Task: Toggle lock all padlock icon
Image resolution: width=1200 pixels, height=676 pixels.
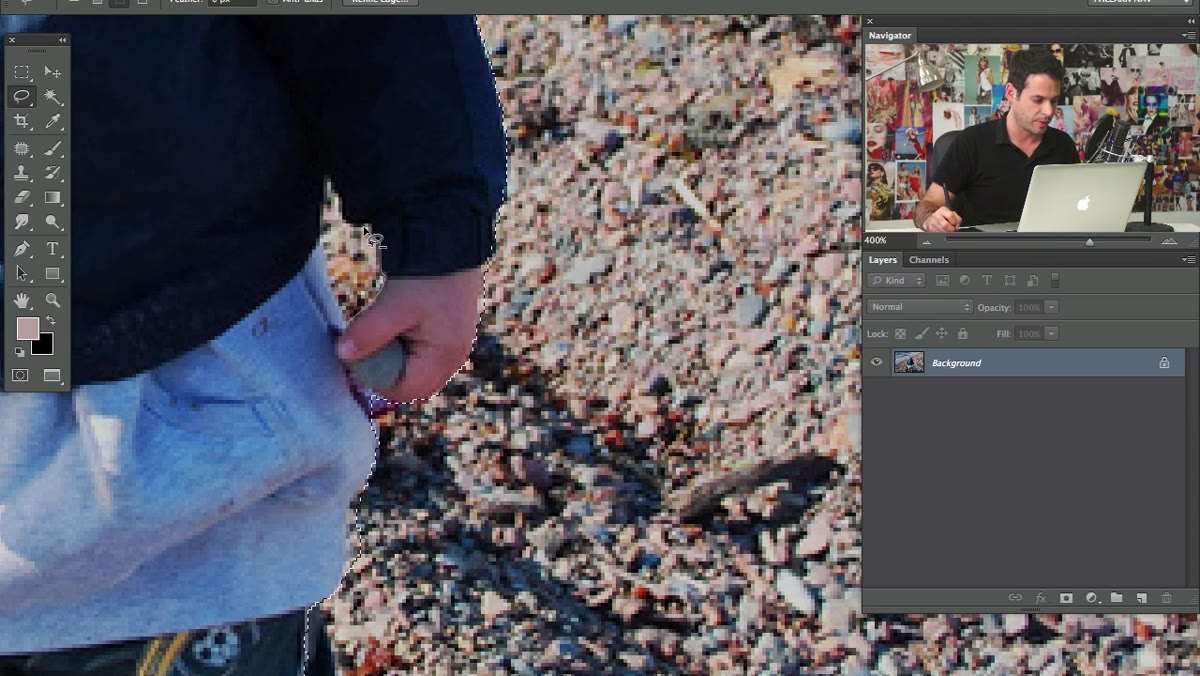Action: pos(963,333)
